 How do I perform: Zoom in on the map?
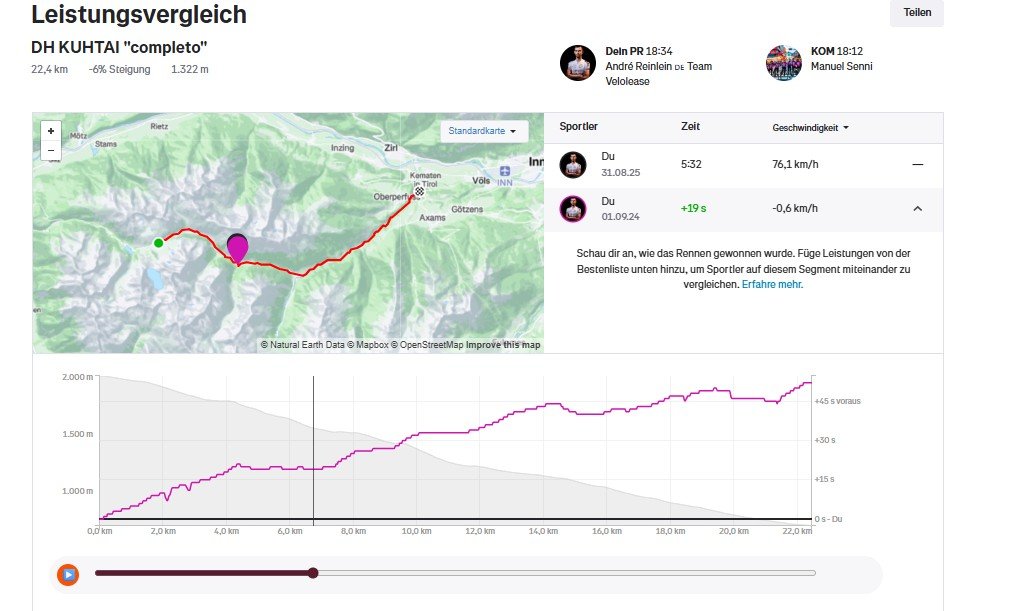click(x=50, y=131)
